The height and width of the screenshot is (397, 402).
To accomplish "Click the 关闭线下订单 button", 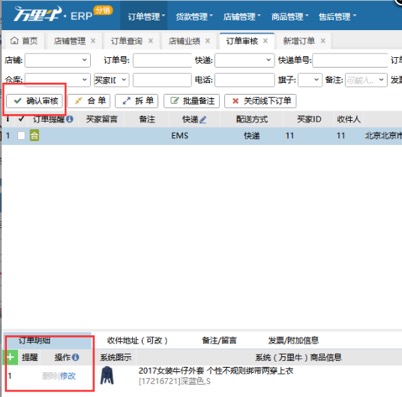I will coord(260,101).
